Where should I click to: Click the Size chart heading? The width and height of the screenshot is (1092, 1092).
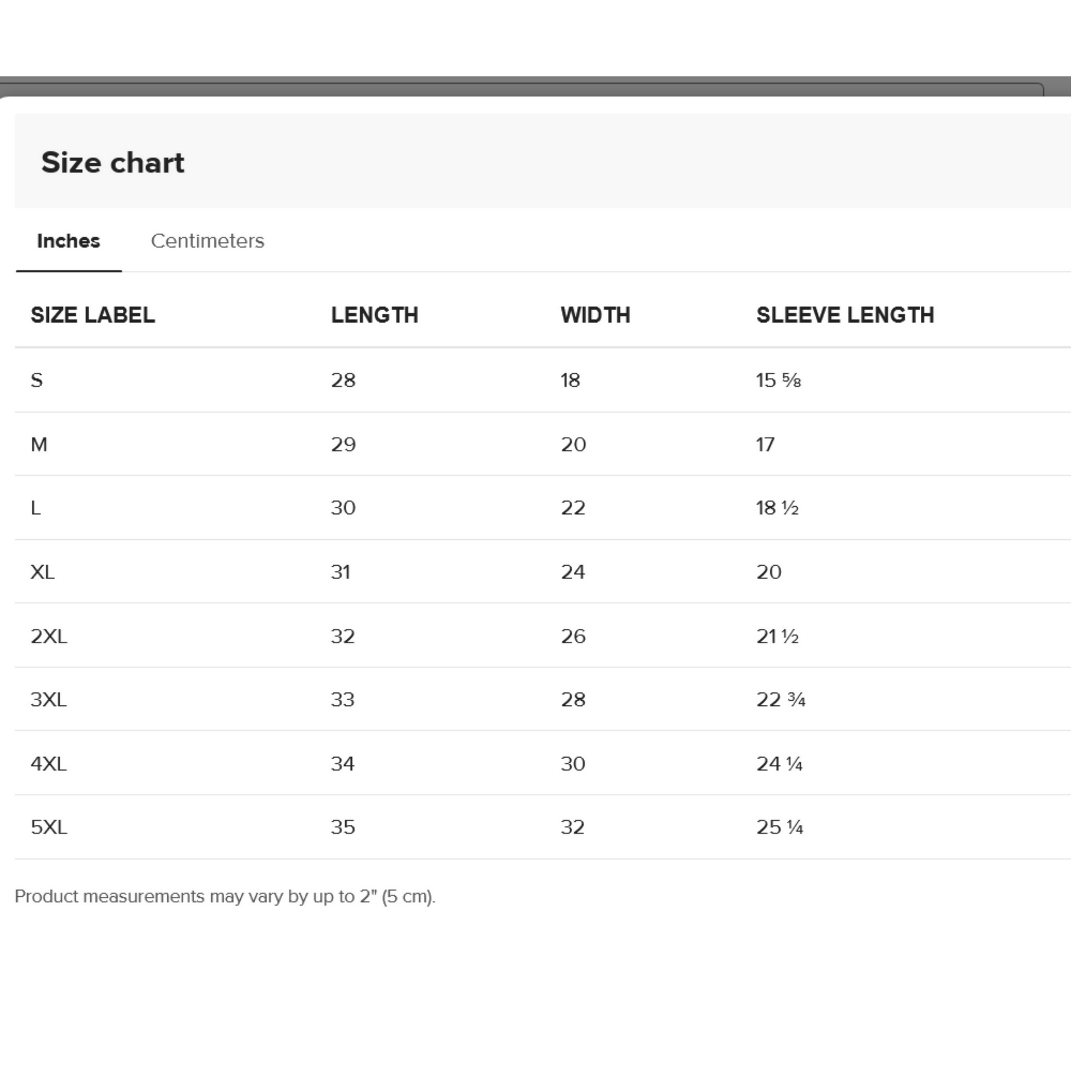pyautogui.click(x=112, y=163)
